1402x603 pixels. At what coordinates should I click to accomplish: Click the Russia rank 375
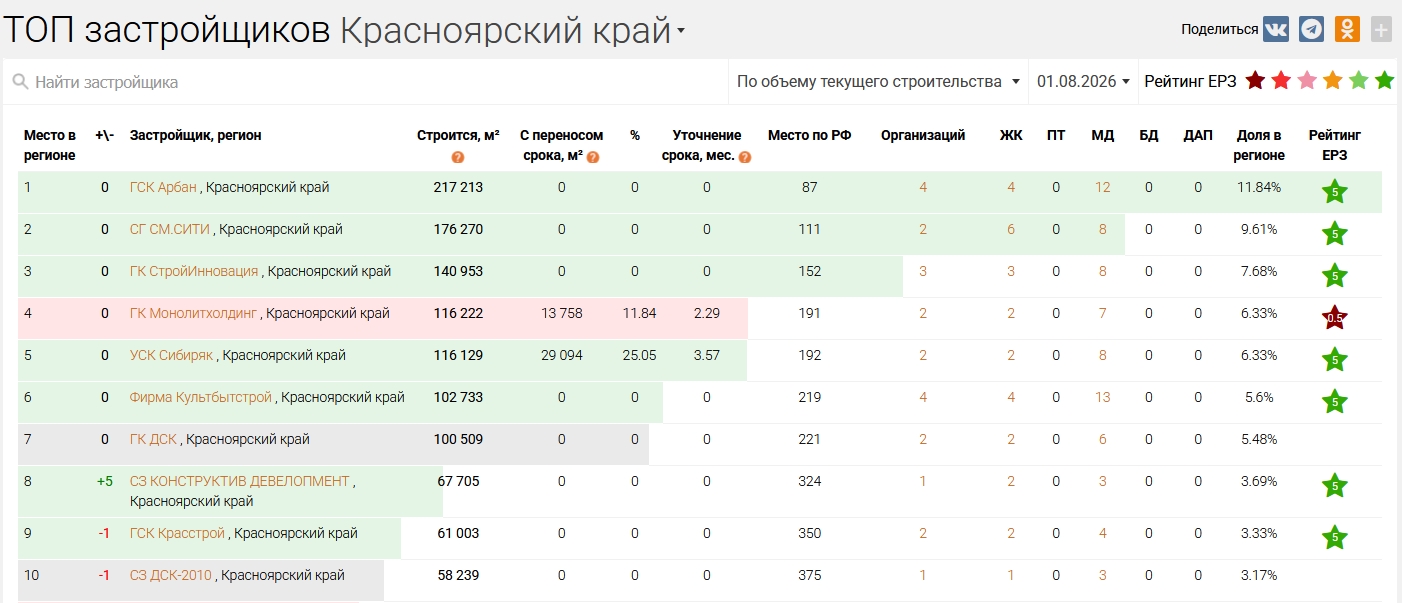point(809,575)
